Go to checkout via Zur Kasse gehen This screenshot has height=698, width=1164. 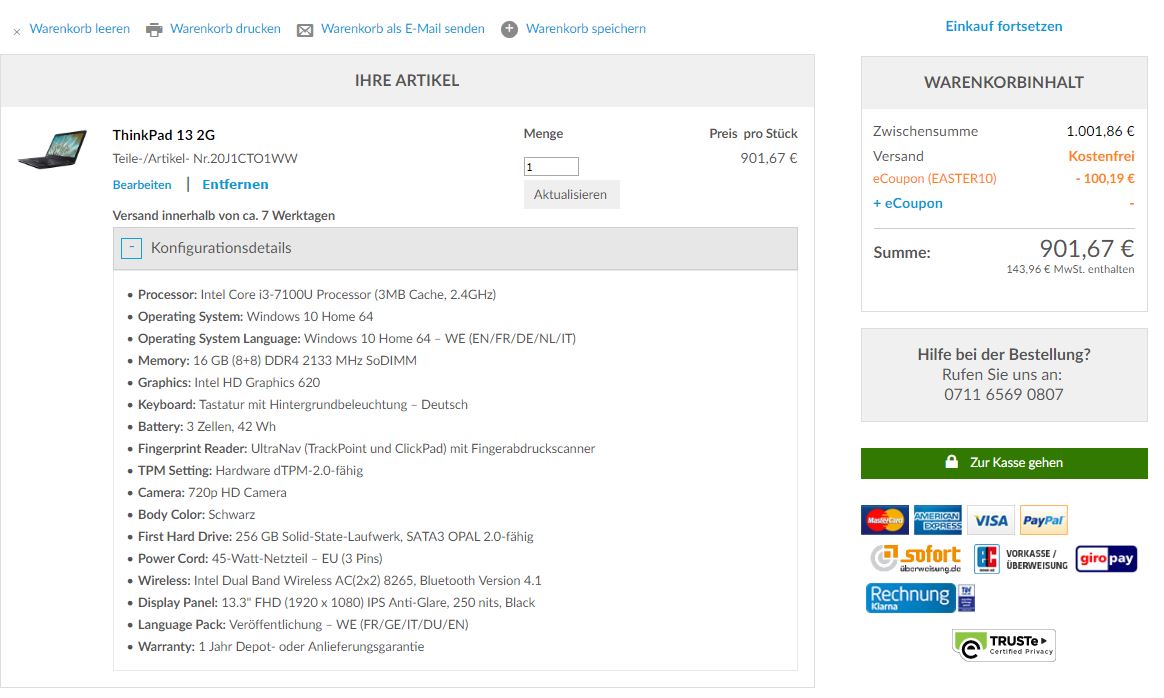coord(1004,463)
